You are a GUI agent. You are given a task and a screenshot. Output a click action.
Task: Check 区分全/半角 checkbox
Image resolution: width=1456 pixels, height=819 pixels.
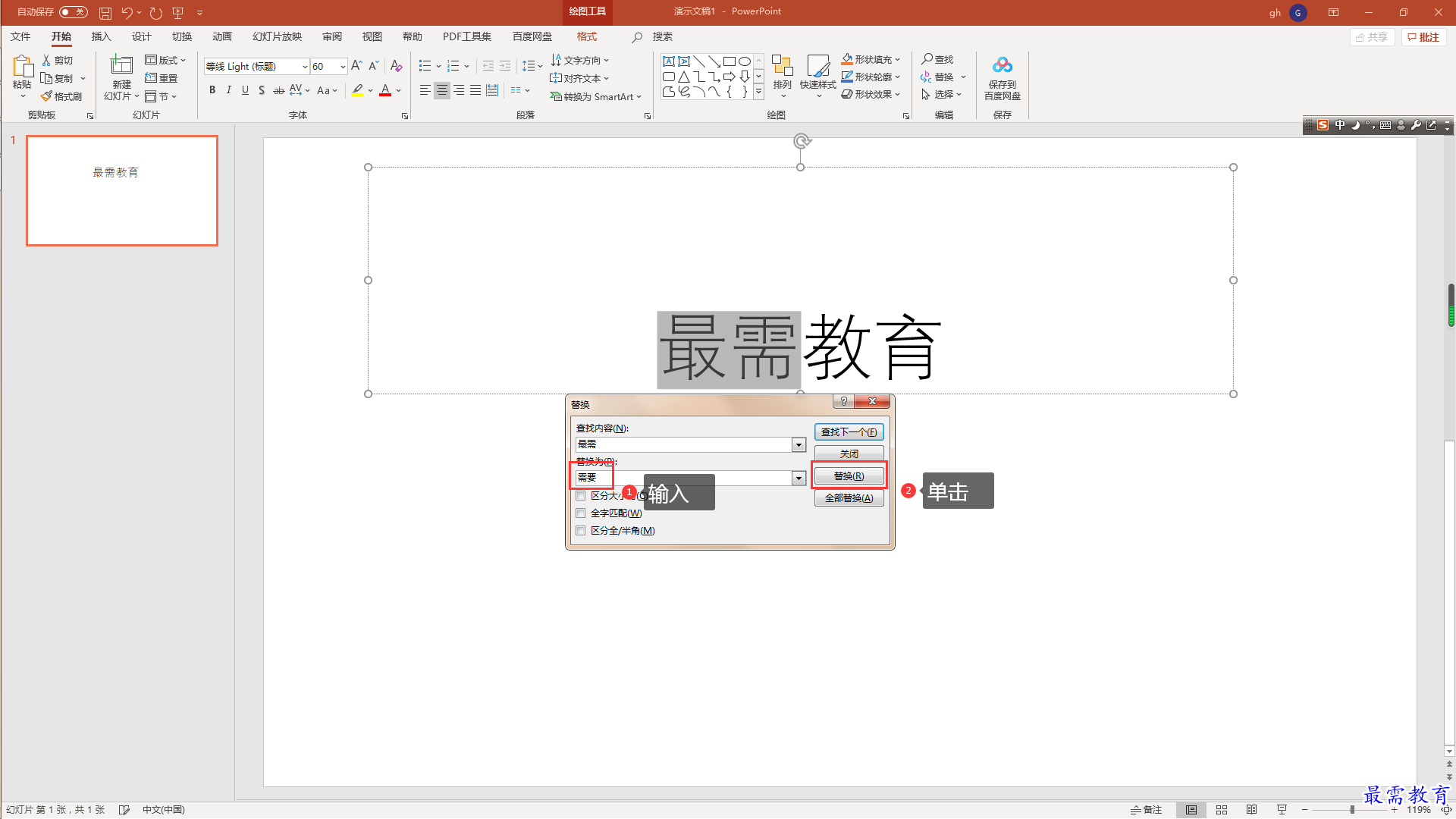pyautogui.click(x=581, y=531)
